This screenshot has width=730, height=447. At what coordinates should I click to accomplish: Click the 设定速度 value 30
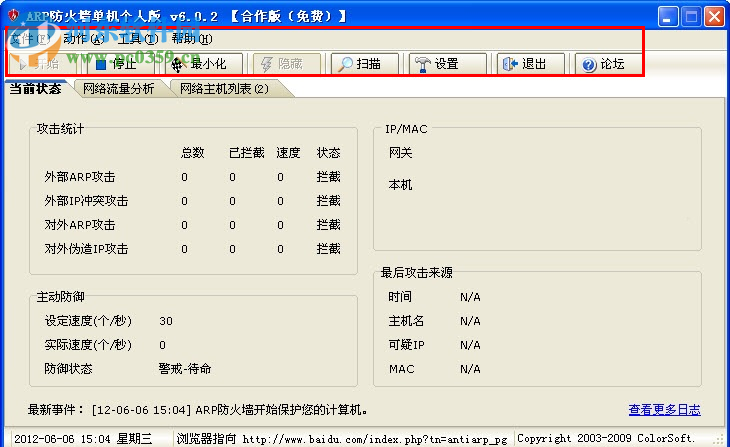166,321
